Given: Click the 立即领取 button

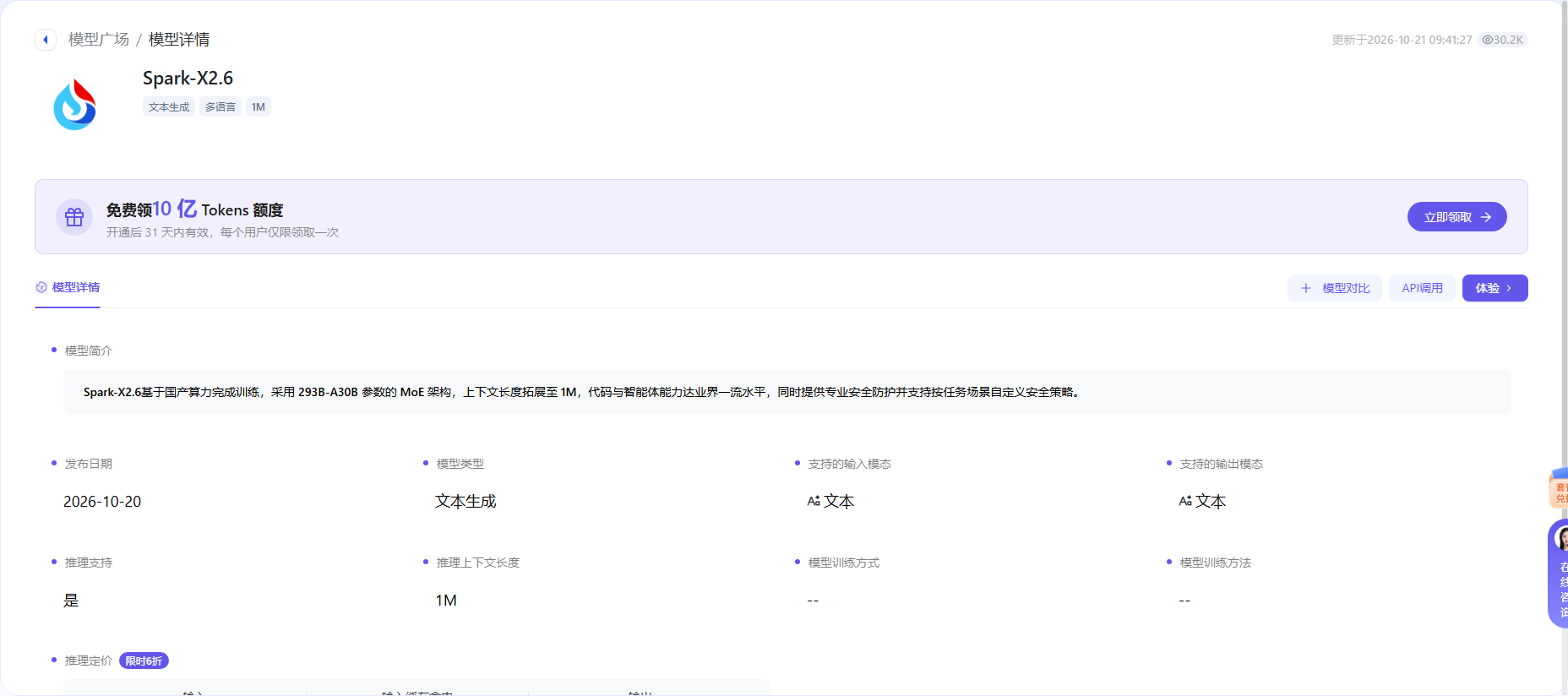Looking at the screenshot, I should (1456, 217).
